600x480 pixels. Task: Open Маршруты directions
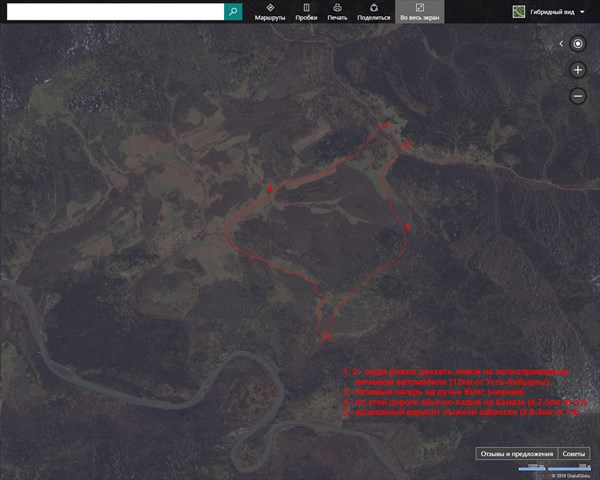pos(270,12)
